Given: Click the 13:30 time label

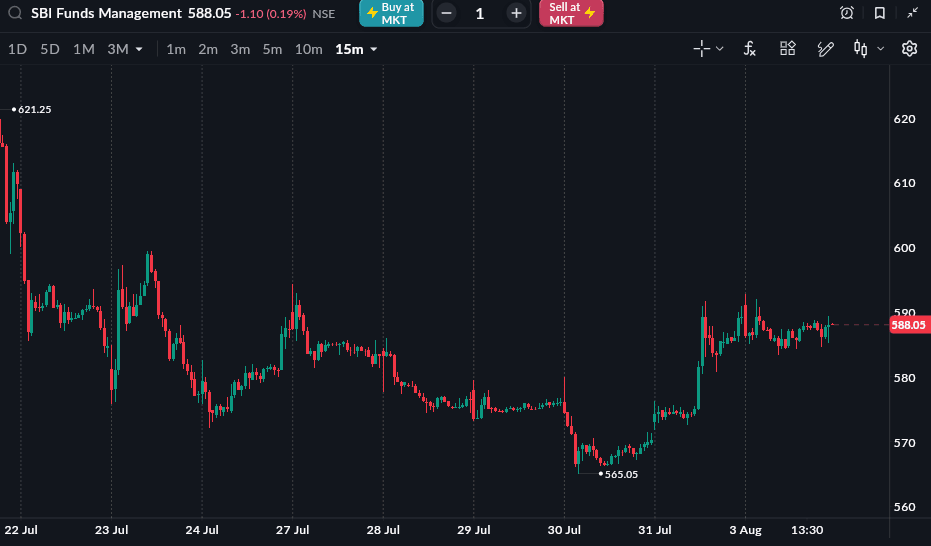Looking at the screenshot, I should (808, 530).
